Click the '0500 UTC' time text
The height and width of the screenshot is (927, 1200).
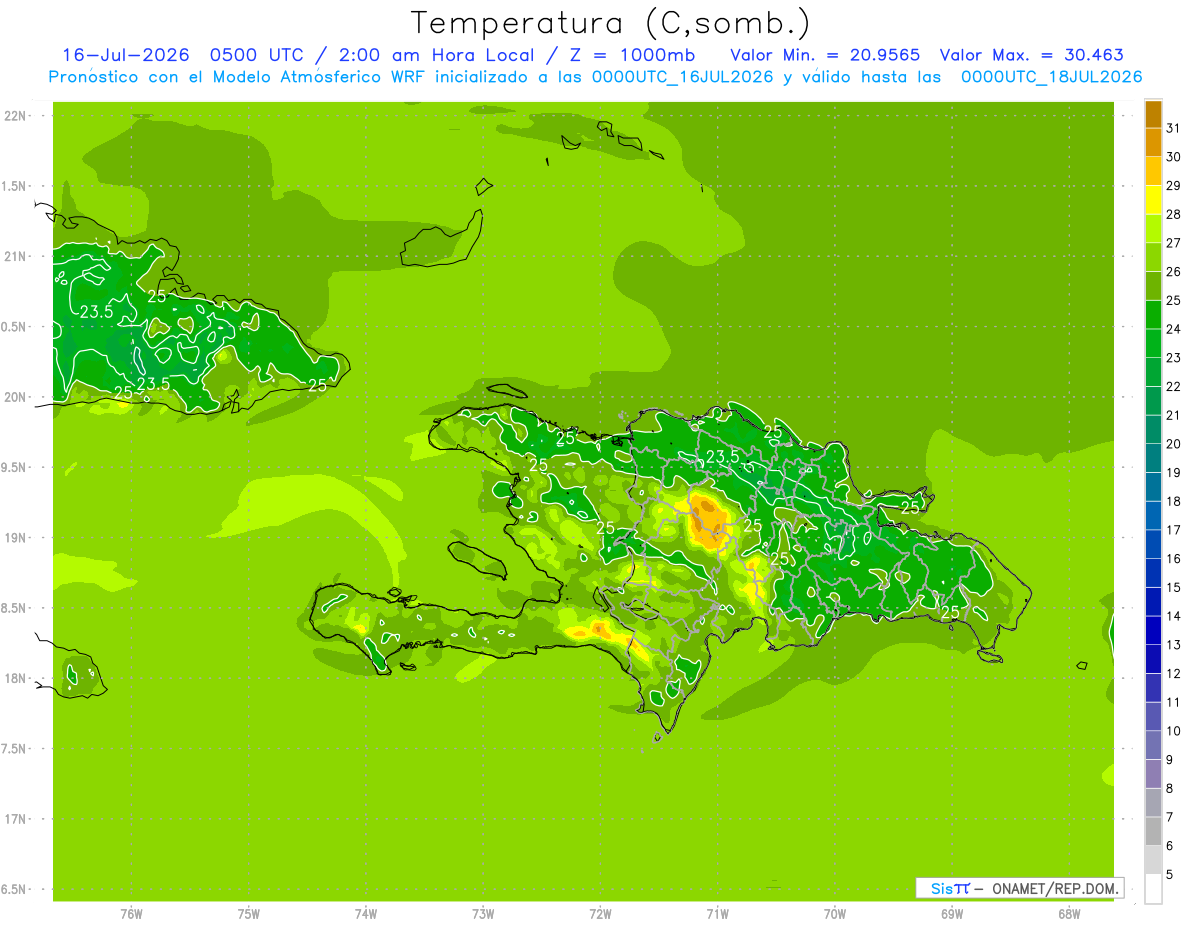click(256, 55)
